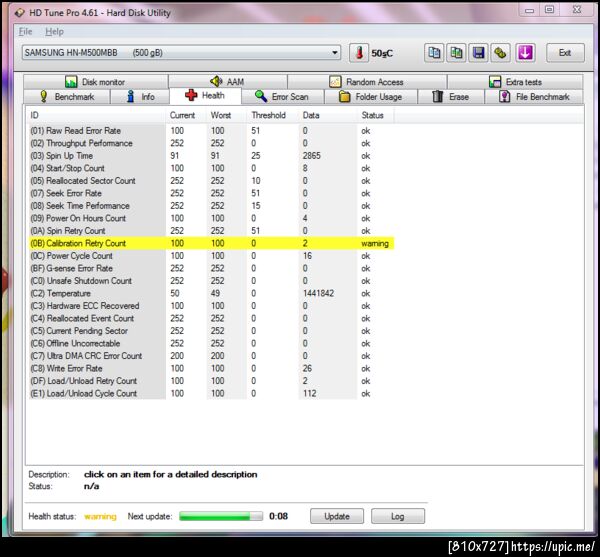600x557 pixels.
Task: Select the Write Error Rate row
Action: tap(211, 368)
